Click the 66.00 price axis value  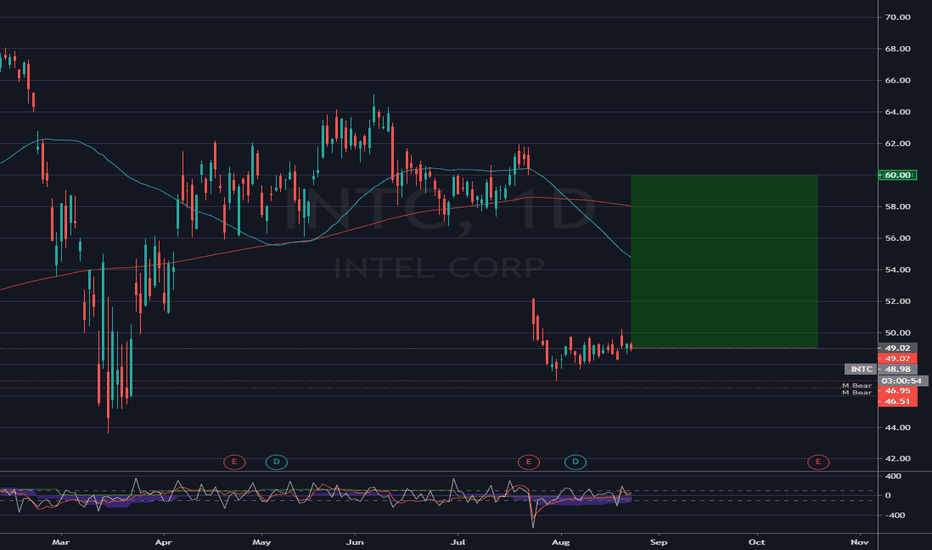[x=898, y=80]
